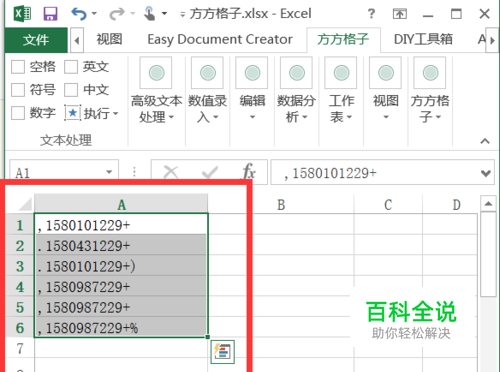Switch to Easy Document Creator tab

coord(220,39)
